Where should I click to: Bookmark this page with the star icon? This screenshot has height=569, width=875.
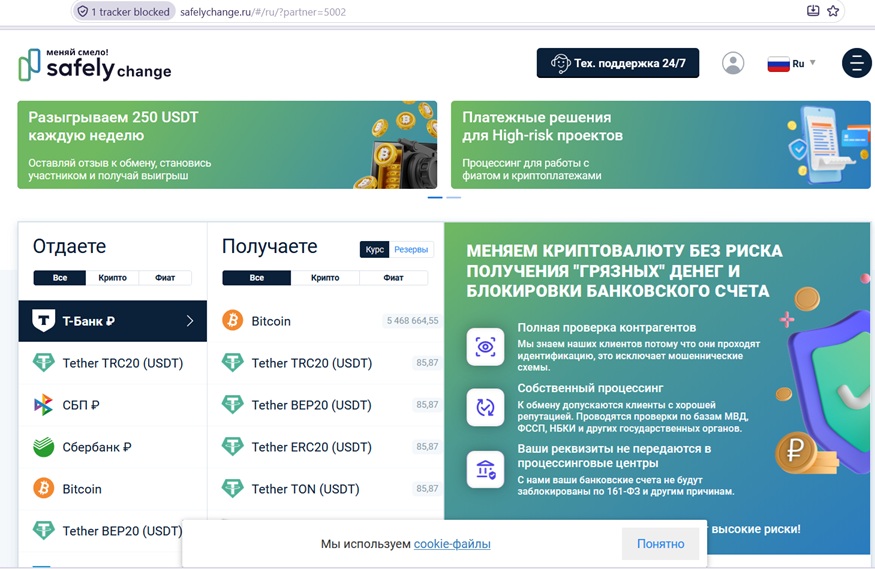833,11
